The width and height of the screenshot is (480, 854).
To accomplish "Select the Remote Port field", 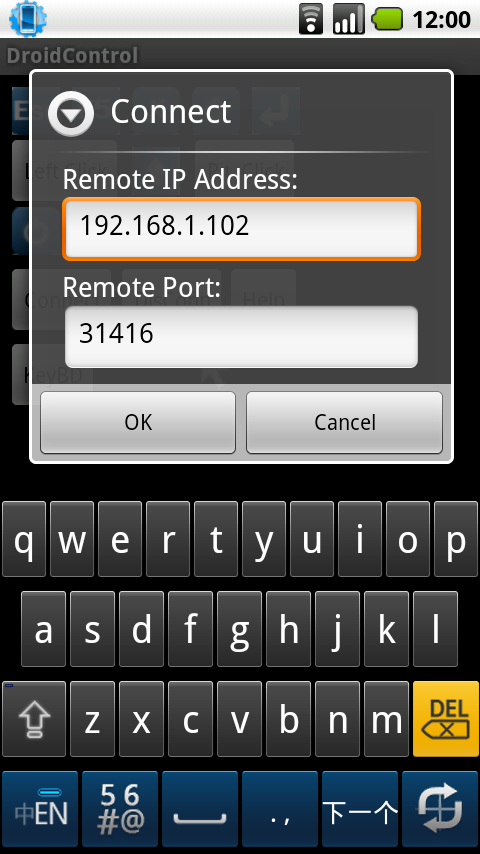I will click(x=241, y=336).
